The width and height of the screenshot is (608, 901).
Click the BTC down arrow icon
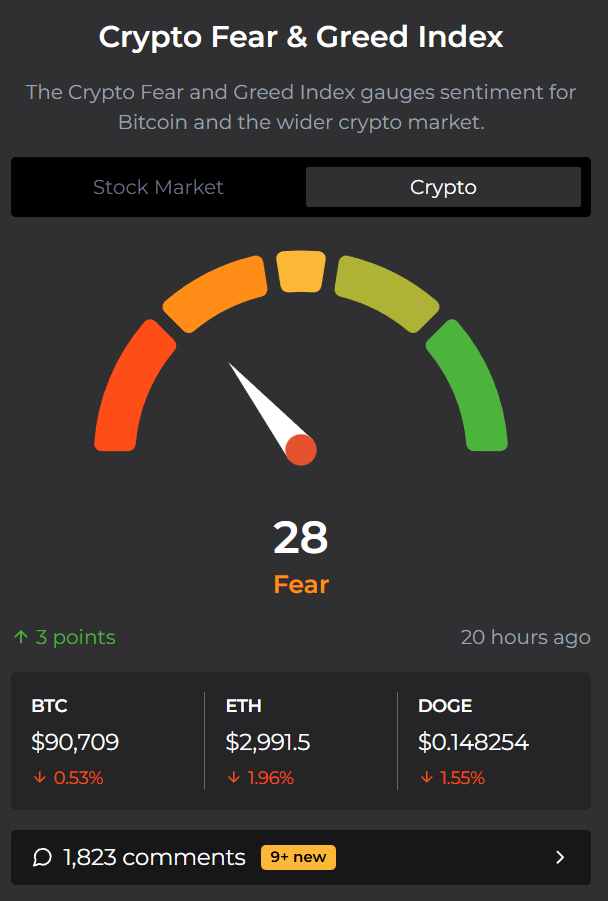(x=37, y=778)
